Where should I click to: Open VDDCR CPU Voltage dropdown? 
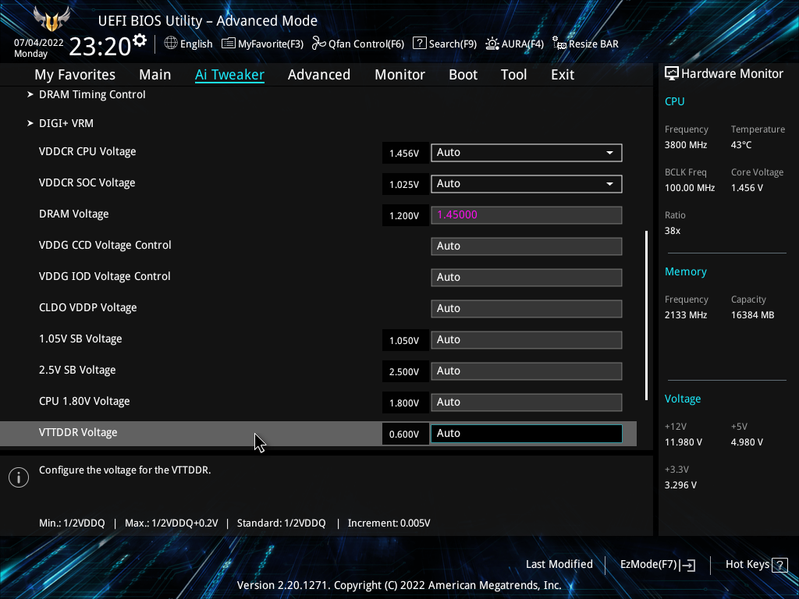(526, 152)
